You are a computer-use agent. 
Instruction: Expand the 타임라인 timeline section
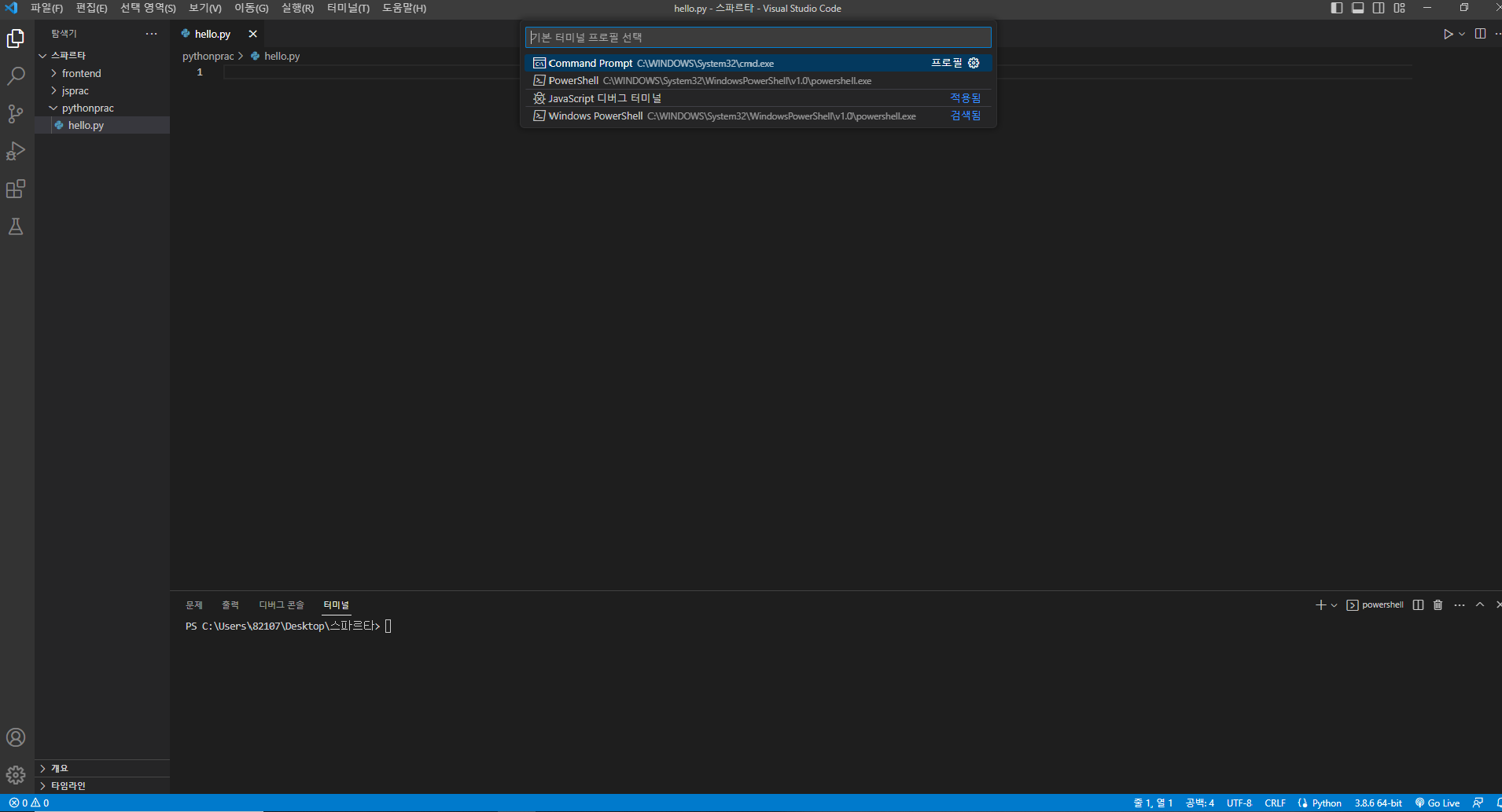102,785
